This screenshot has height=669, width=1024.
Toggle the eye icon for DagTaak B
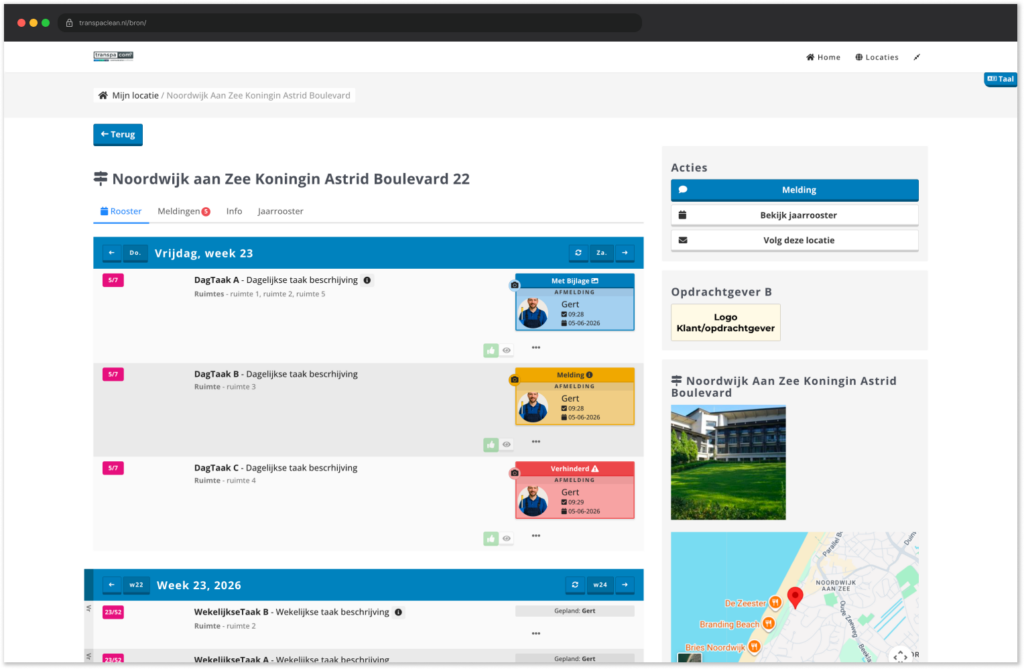[x=506, y=444]
